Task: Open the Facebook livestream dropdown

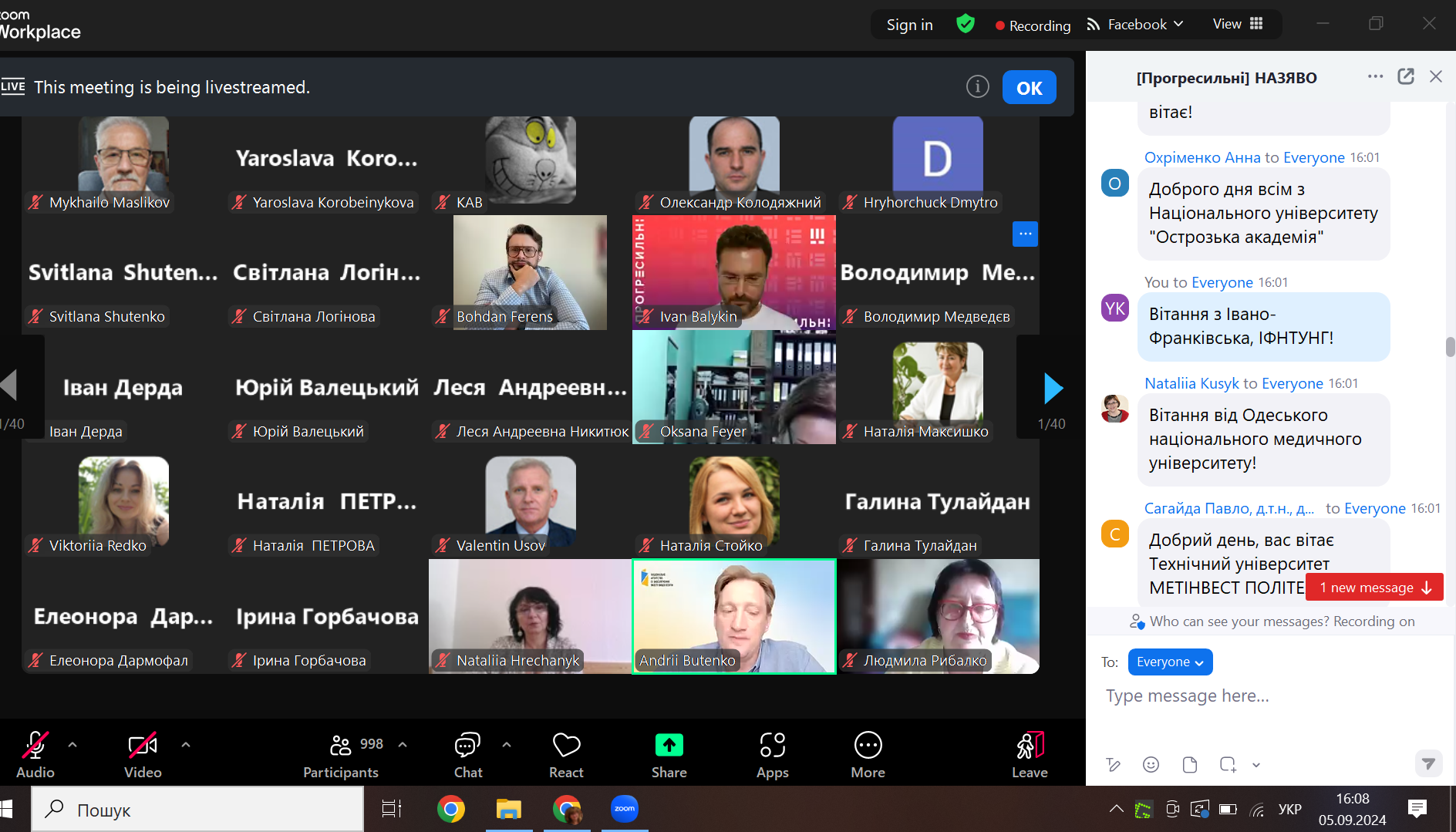Action: 1135,25
